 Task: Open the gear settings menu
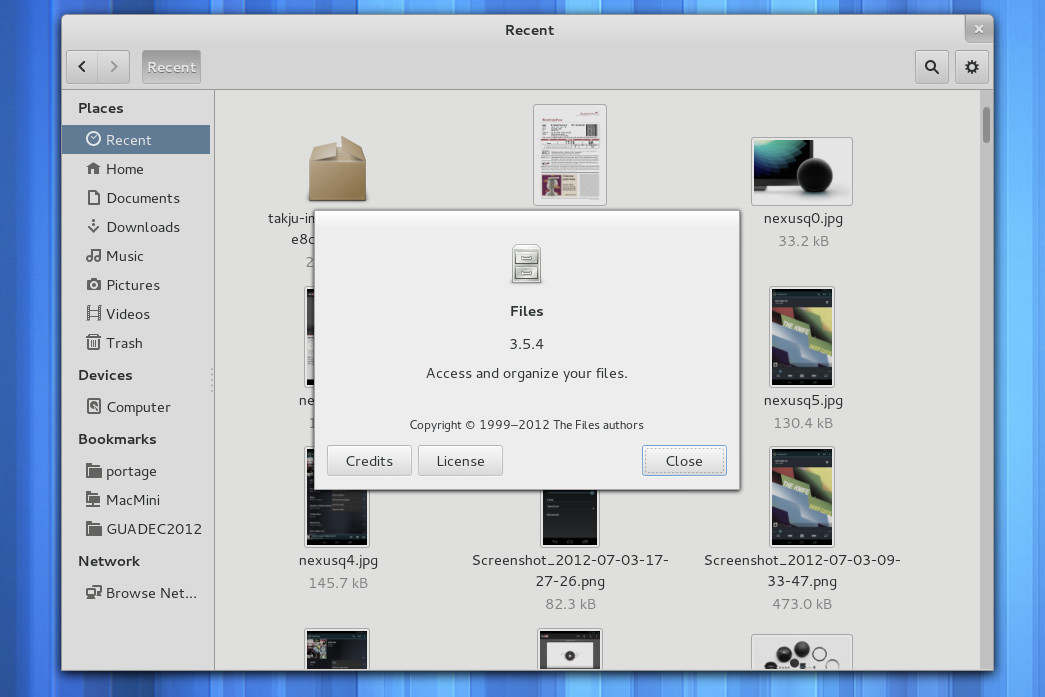(972, 67)
